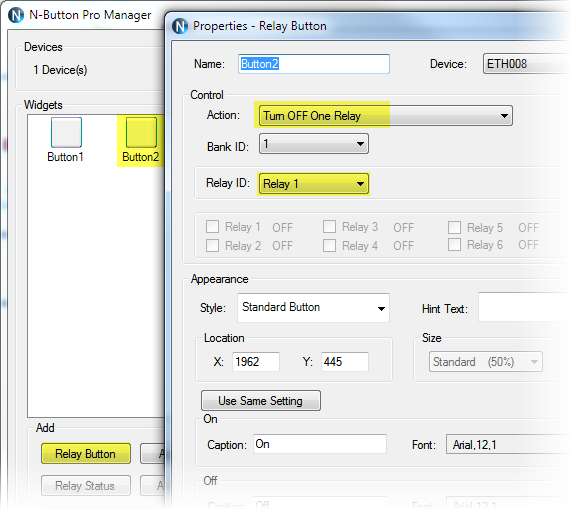Click the N-Button Pro Manager logo icon
572x510 pixels.
pos(16,15)
